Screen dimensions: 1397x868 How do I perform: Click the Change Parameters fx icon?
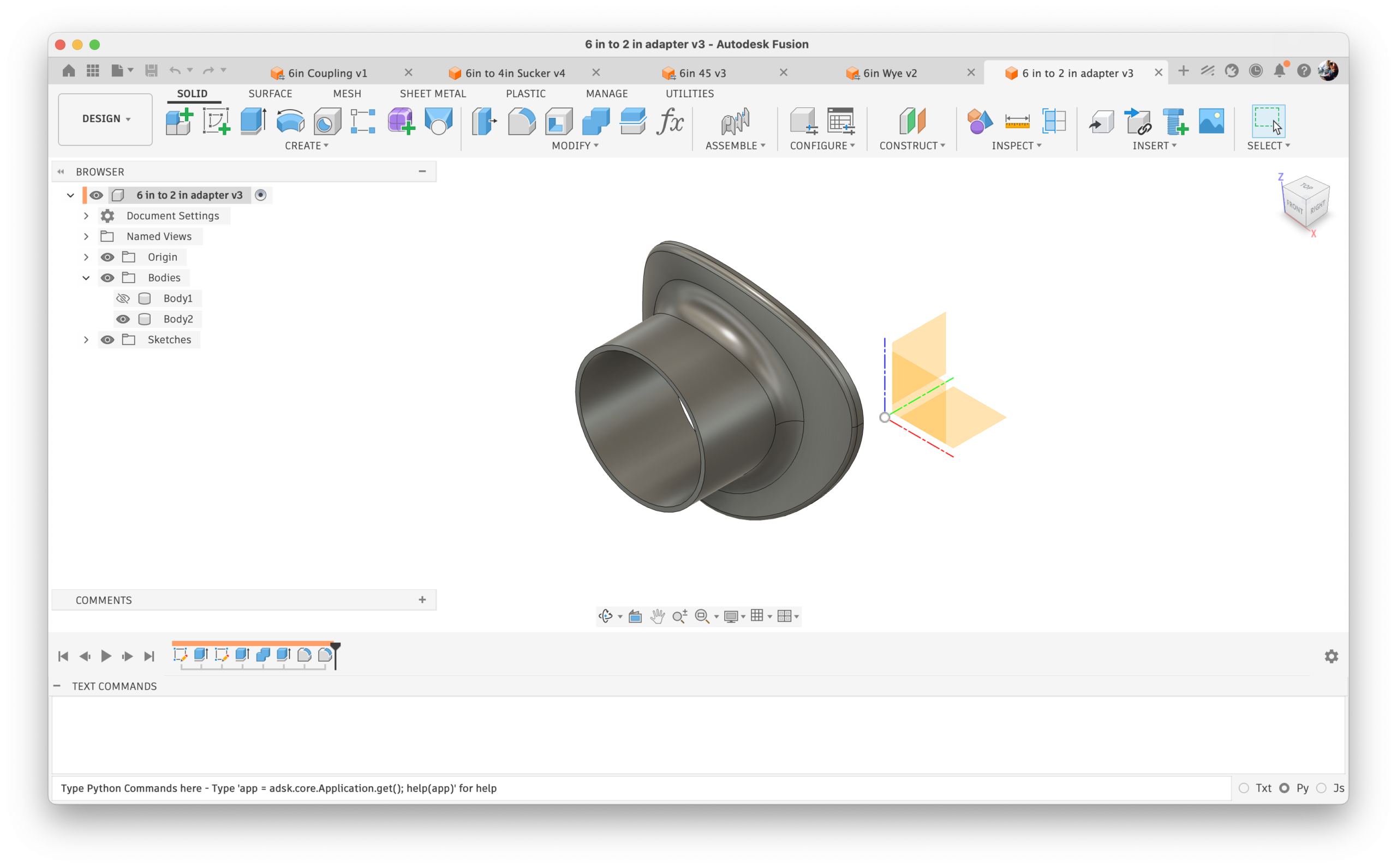[670, 121]
